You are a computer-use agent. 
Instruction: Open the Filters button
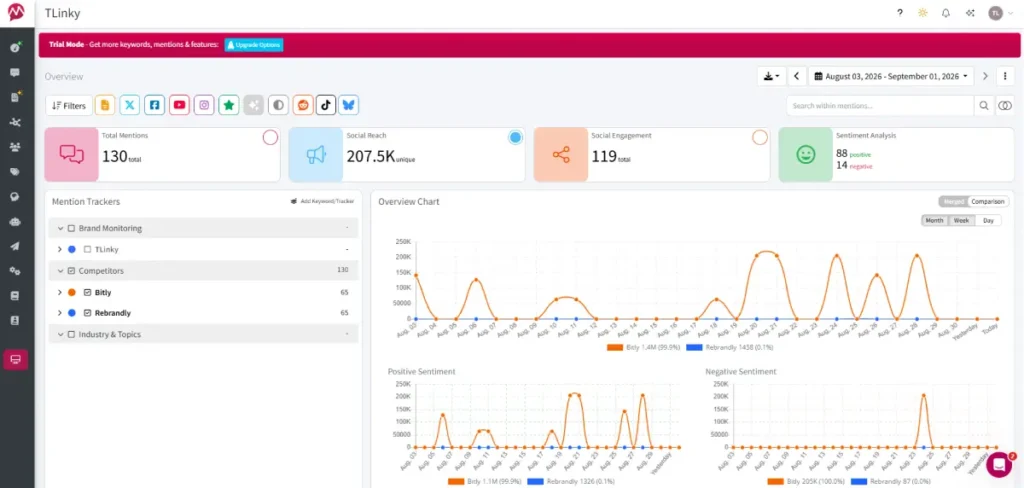pyautogui.click(x=69, y=105)
